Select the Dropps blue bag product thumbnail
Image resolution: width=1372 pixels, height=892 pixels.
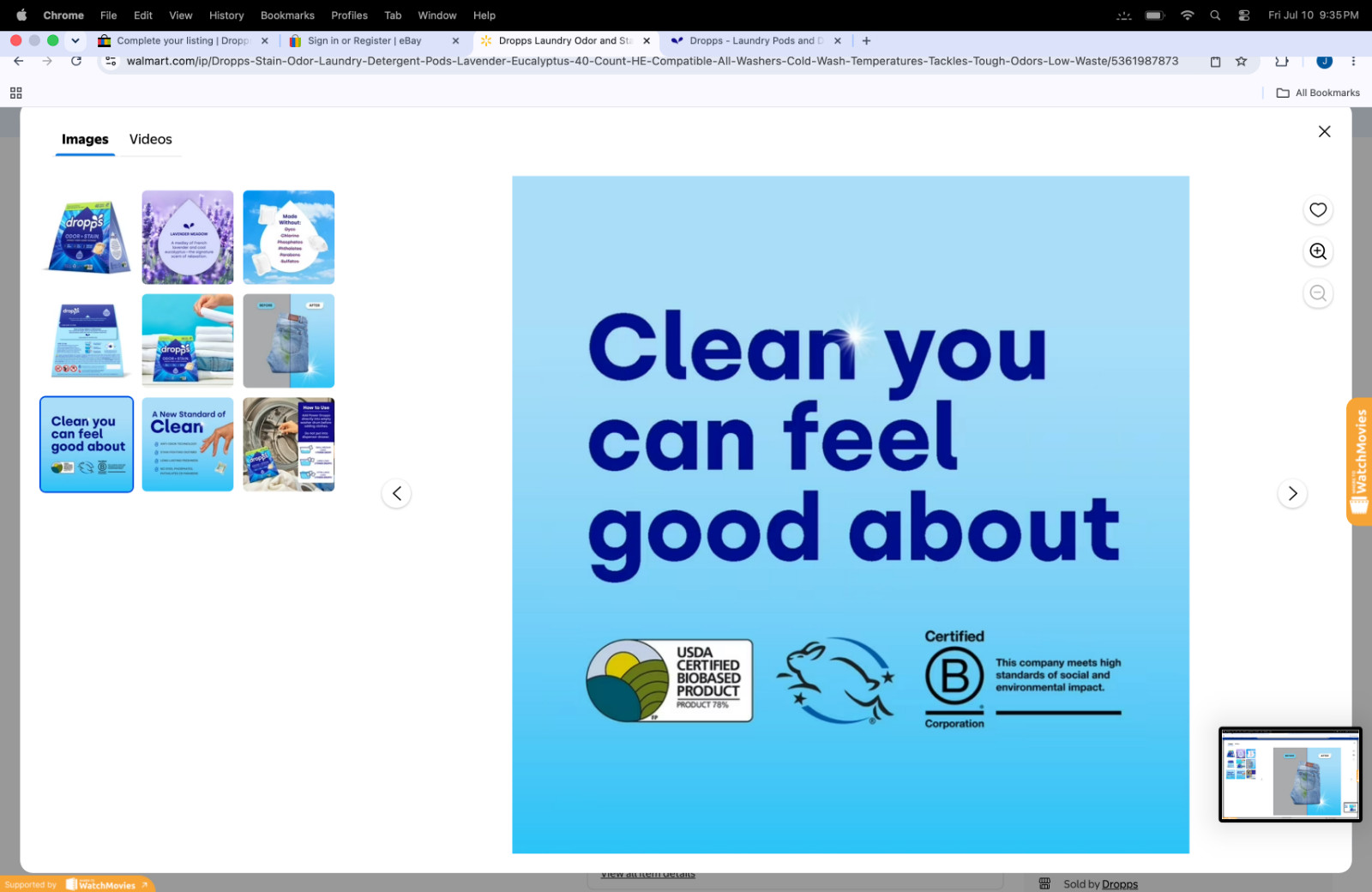[x=87, y=238]
